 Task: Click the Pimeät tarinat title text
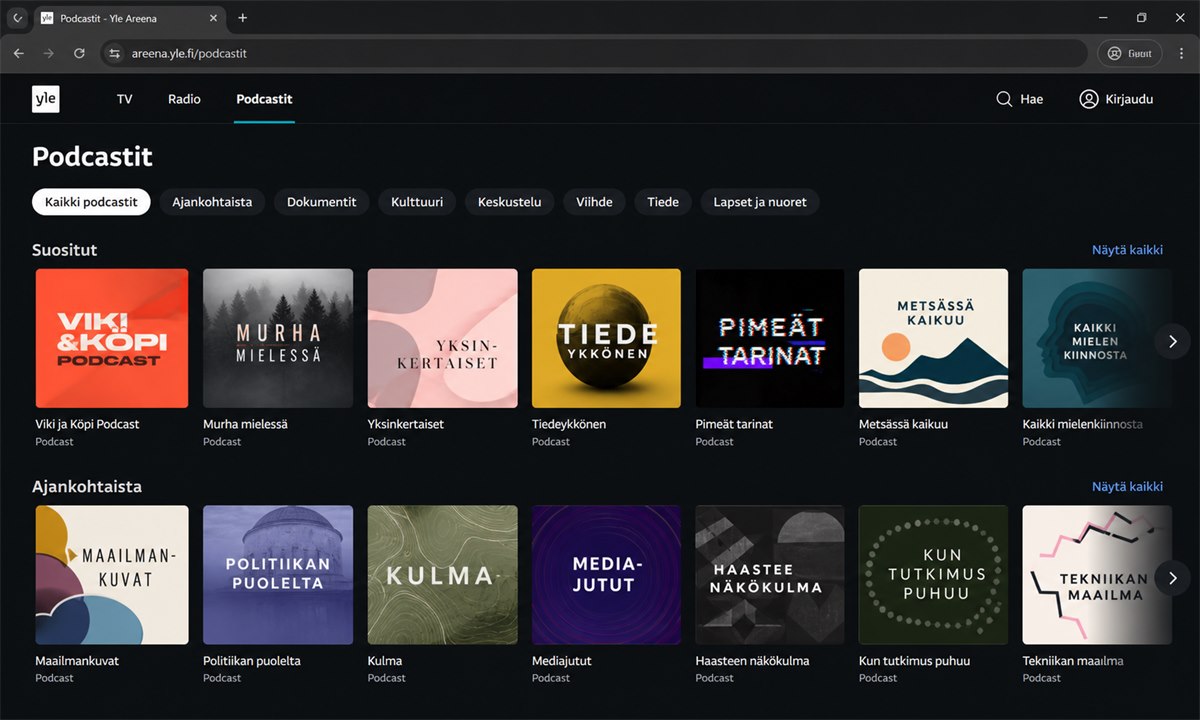pos(734,424)
